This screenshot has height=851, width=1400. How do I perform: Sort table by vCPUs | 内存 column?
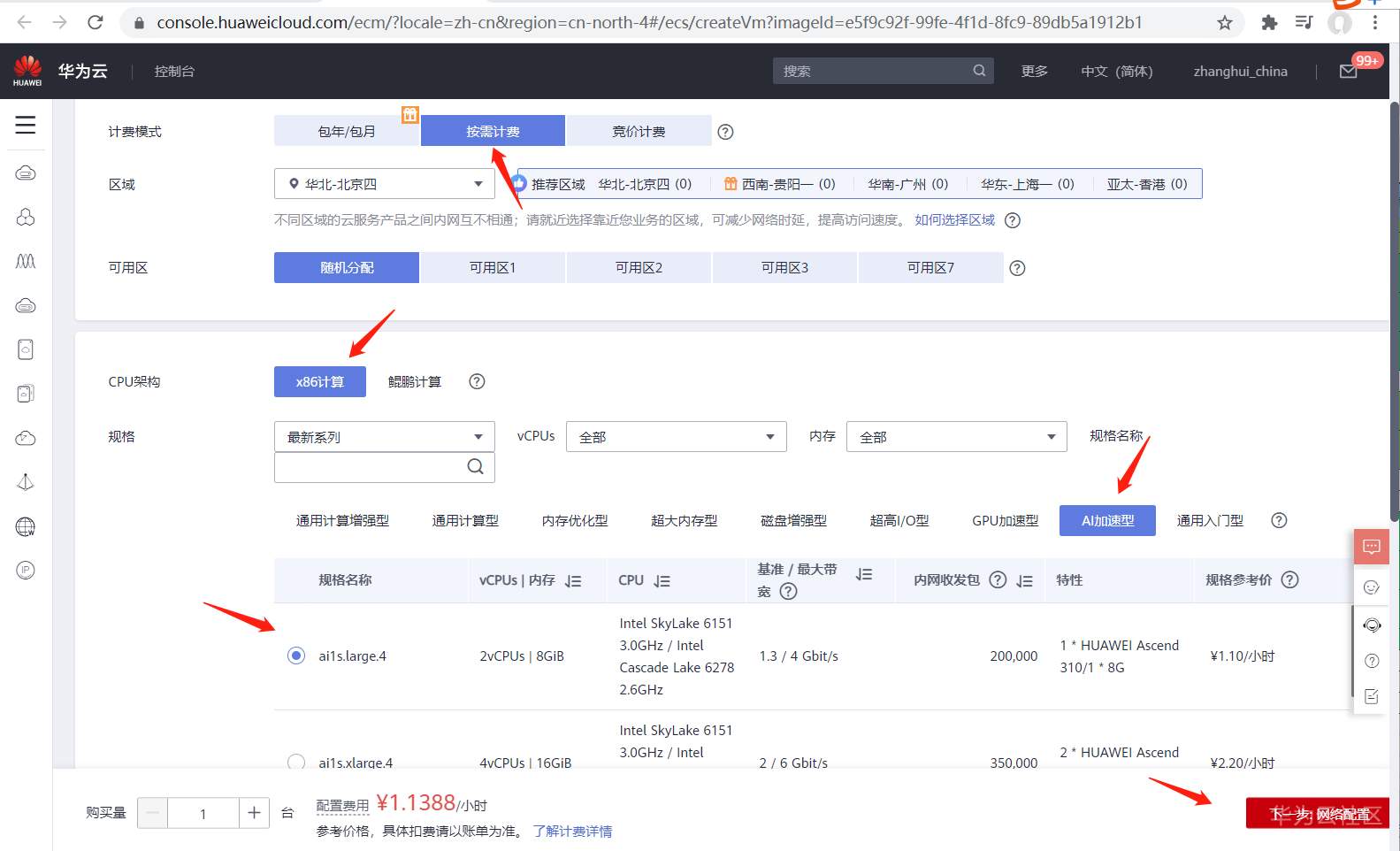click(x=573, y=581)
